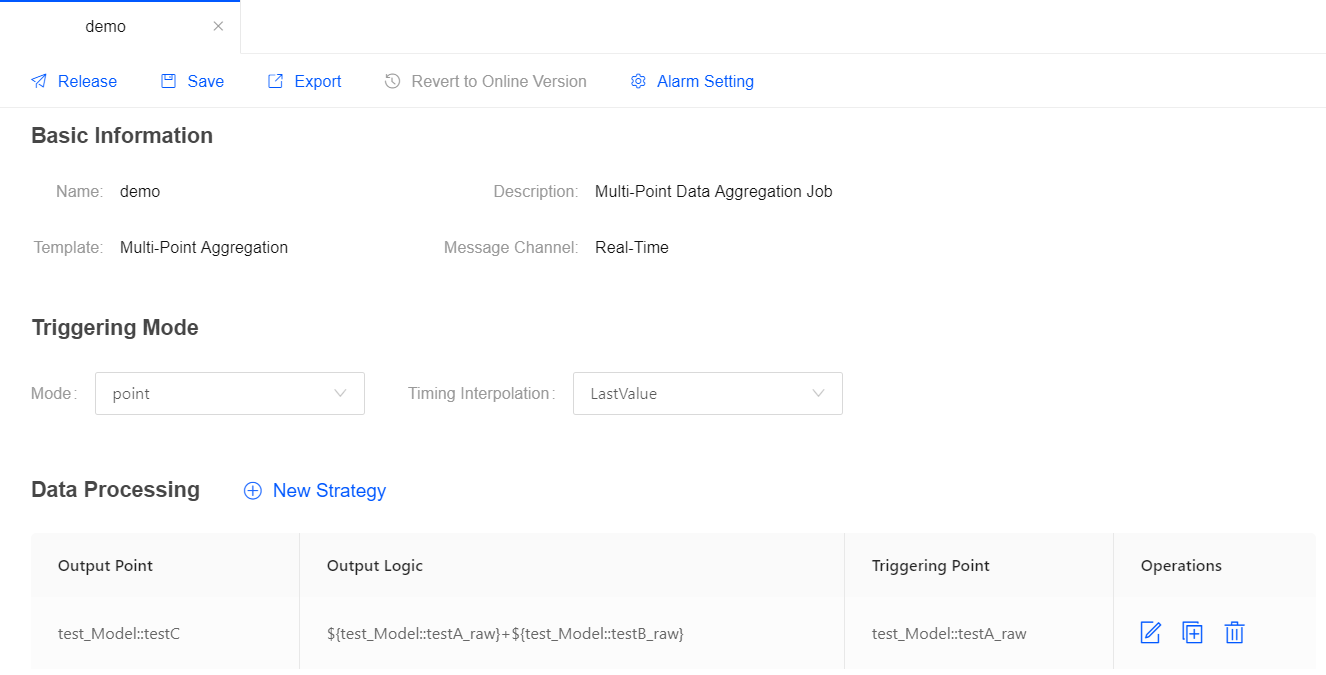
Task: Click the plus icon beside New Strategy
Action: [253, 491]
